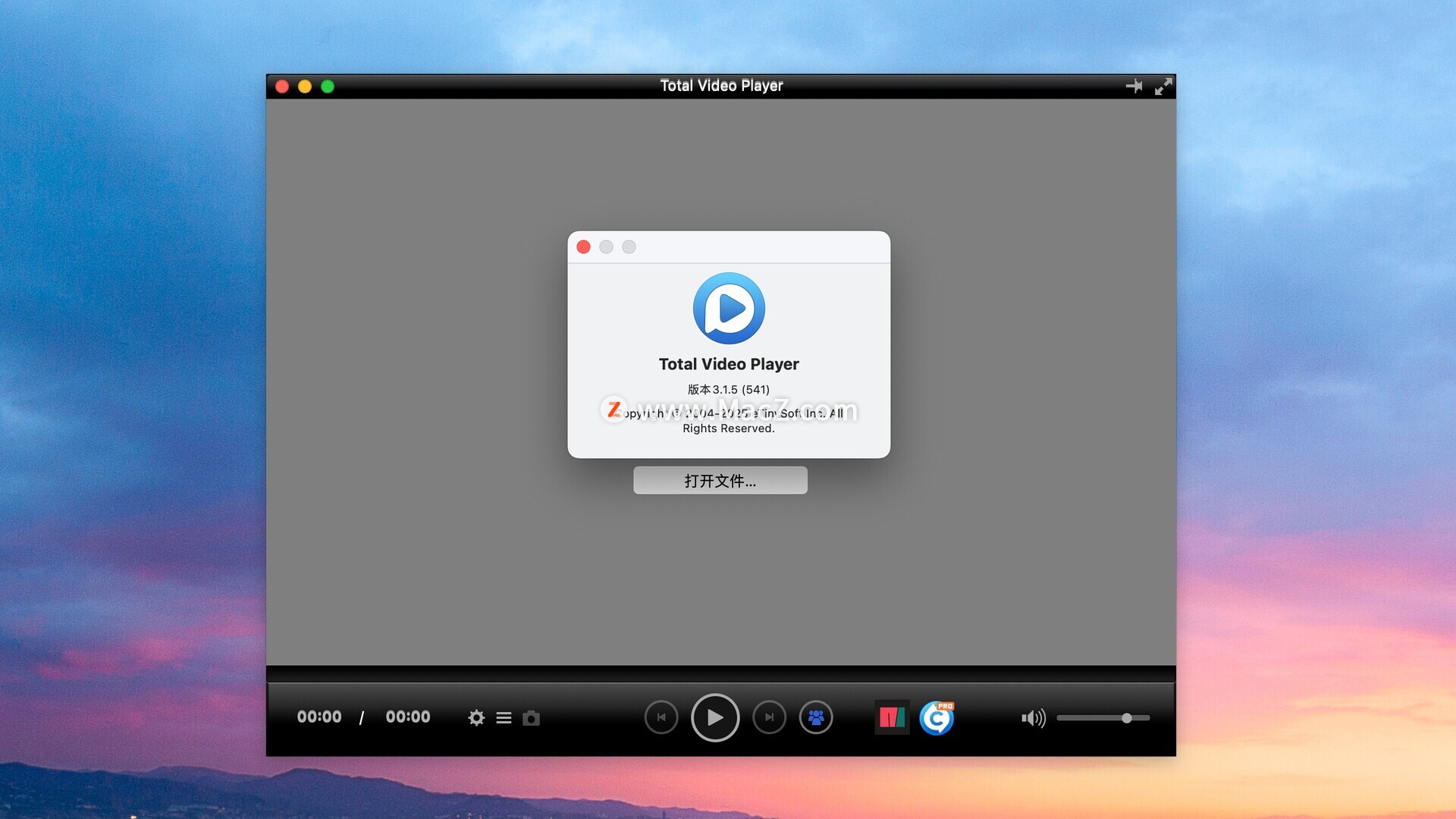
Task: Click the large Play button
Action: [x=714, y=717]
